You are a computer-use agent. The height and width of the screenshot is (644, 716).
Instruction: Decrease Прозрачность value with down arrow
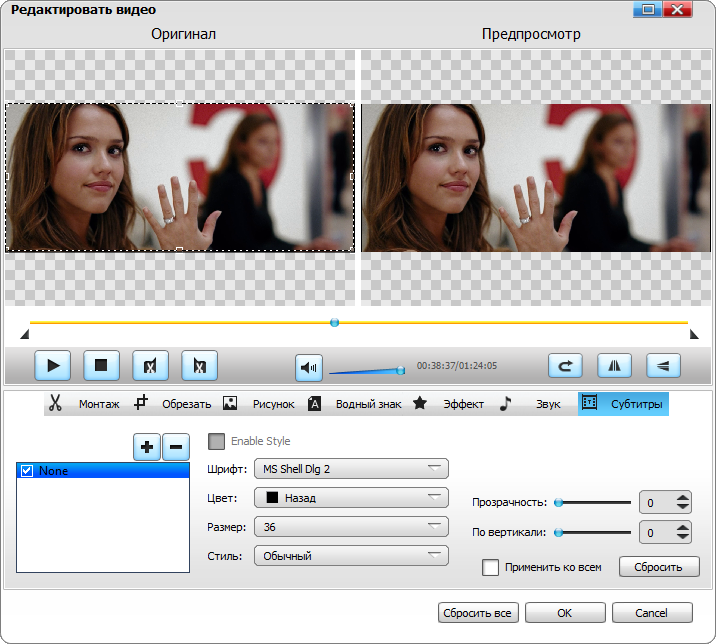683,507
